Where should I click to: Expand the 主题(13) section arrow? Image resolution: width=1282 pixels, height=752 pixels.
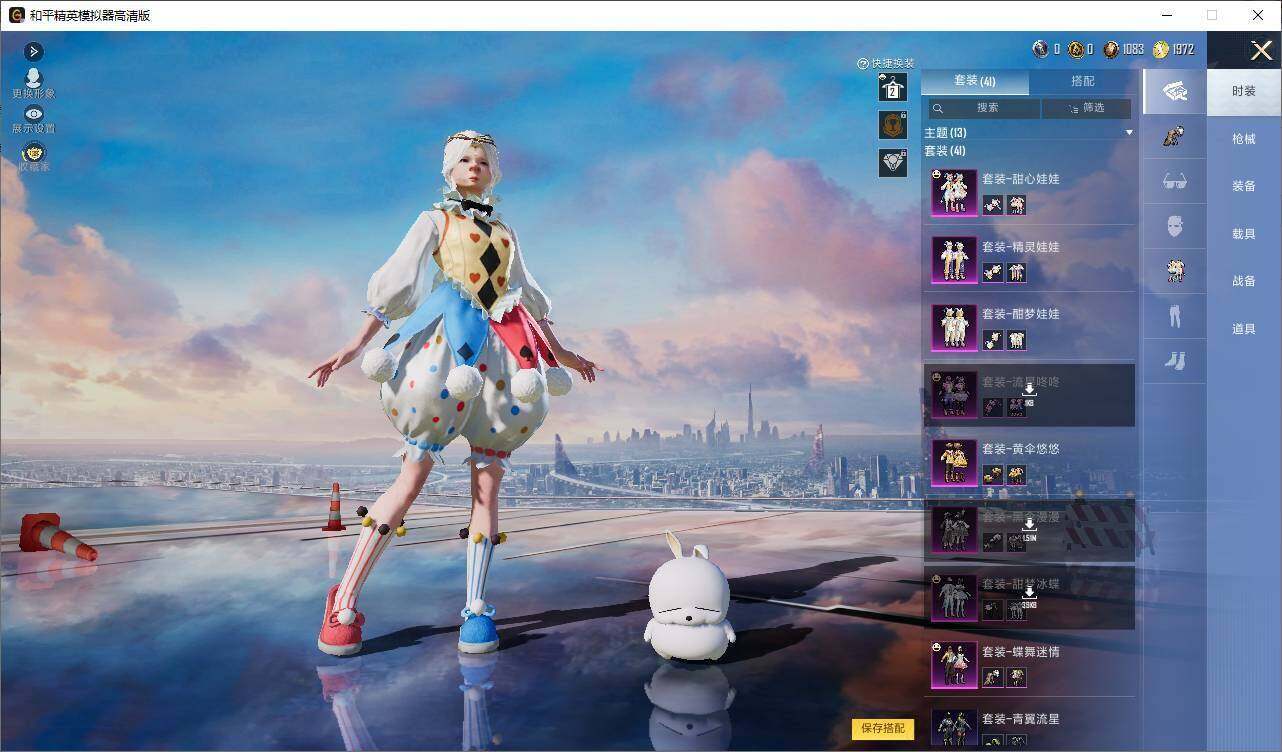pos(1129,132)
